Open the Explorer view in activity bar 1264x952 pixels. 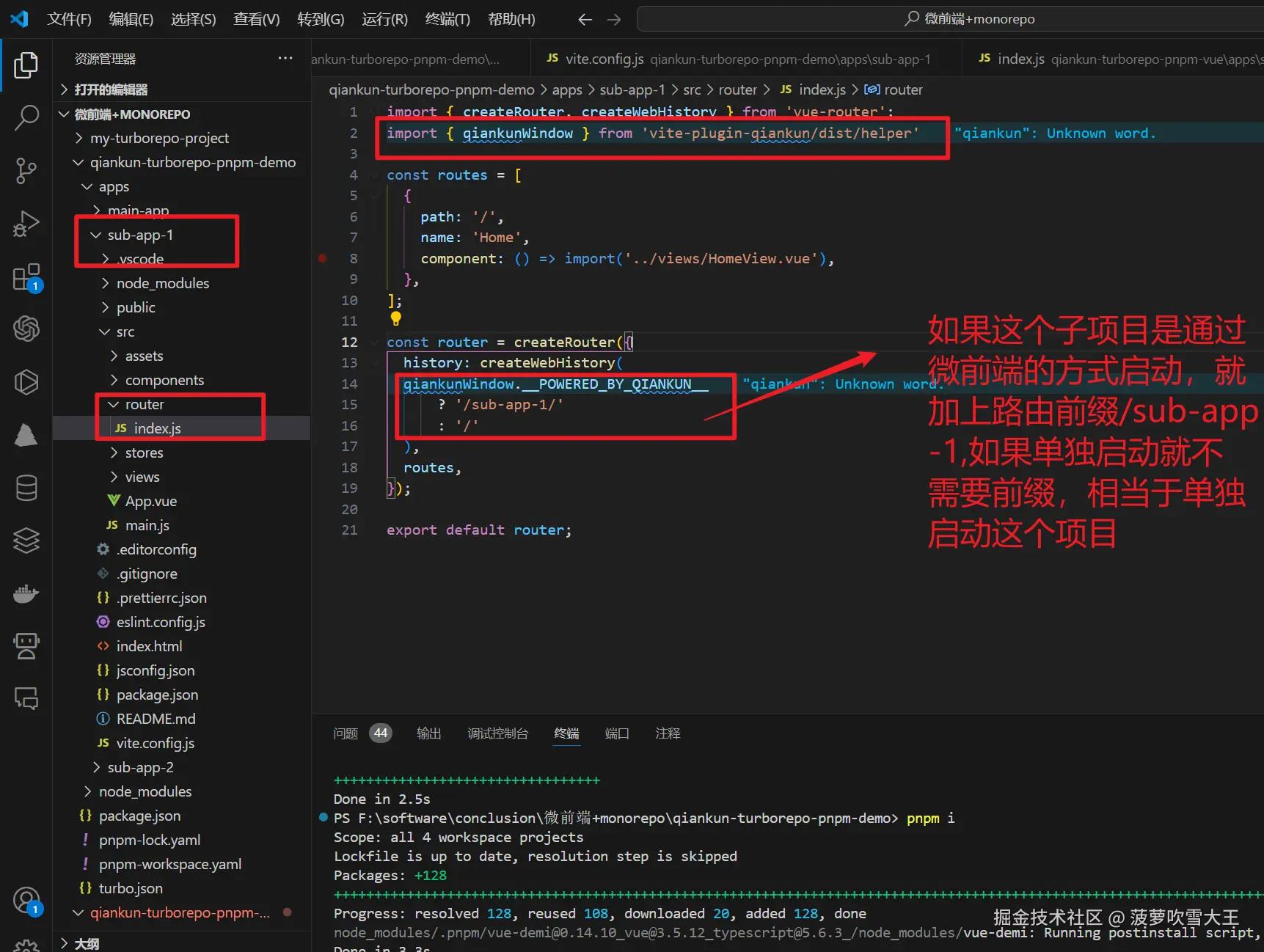(x=26, y=65)
